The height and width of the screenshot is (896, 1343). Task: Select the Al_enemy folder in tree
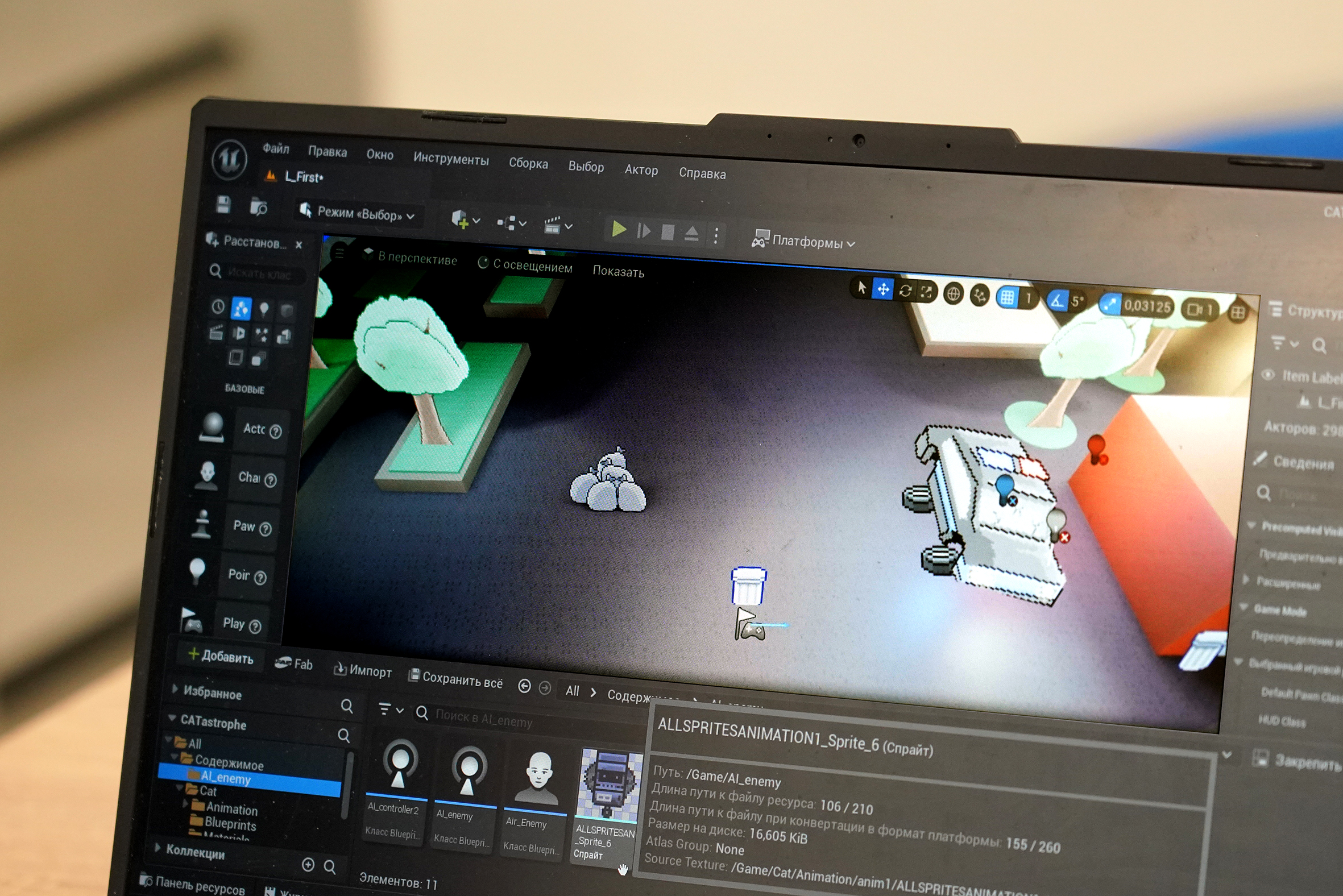coord(225,778)
